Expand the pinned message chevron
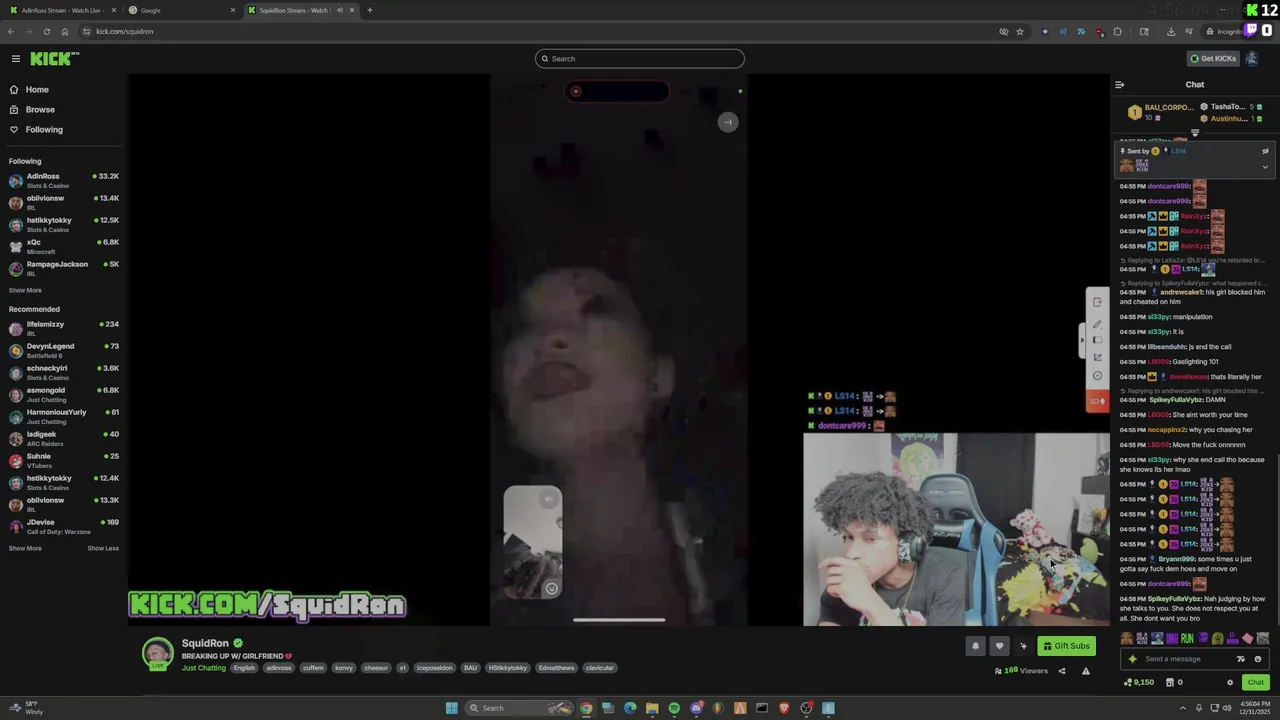1280x720 pixels. 1265,167
